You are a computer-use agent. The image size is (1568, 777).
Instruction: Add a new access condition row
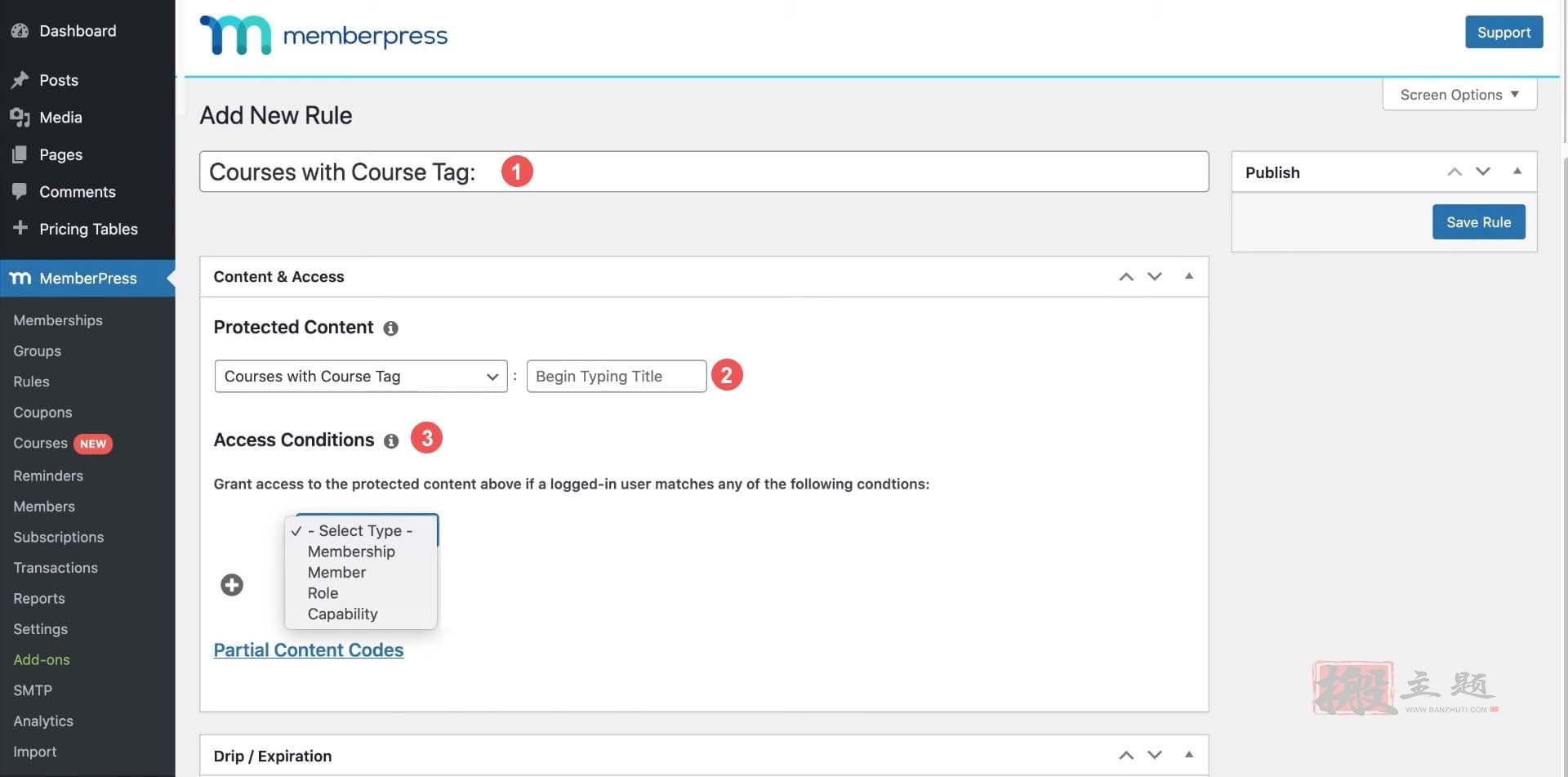point(232,585)
